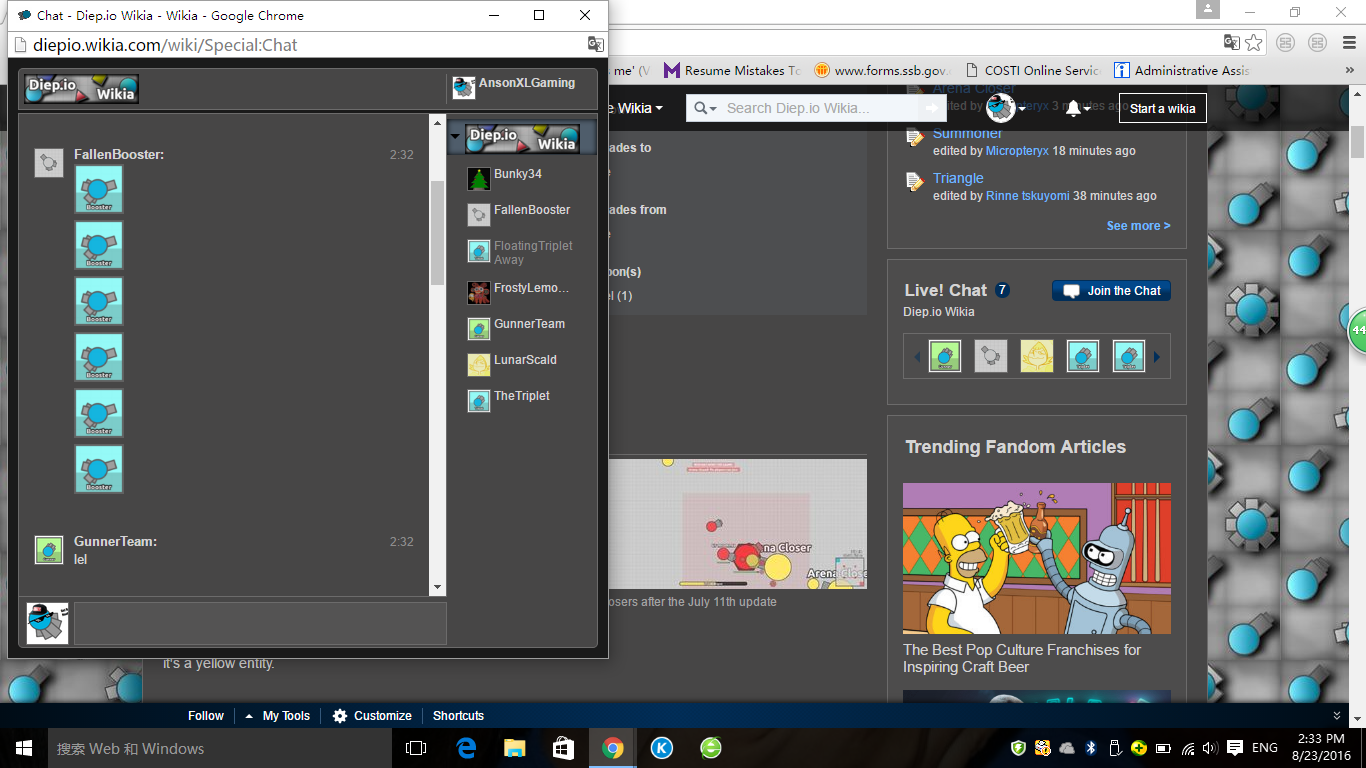Click See more in recent activity
The image size is (1366, 768).
(1138, 226)
